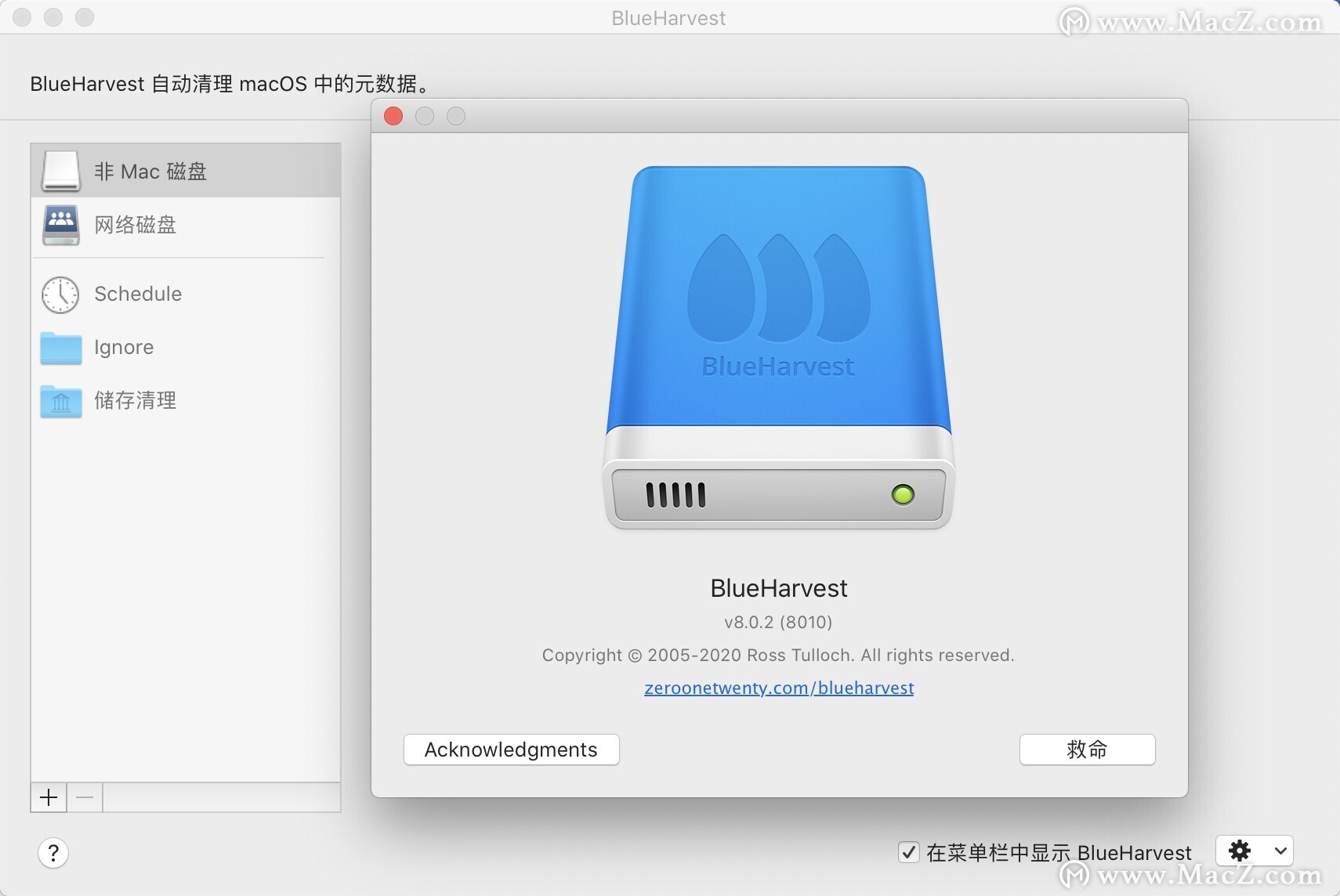Viewport: 1340px width, 896px height.
Task: Open the Acknowledgments button
Action: click(x=512, y=750)
